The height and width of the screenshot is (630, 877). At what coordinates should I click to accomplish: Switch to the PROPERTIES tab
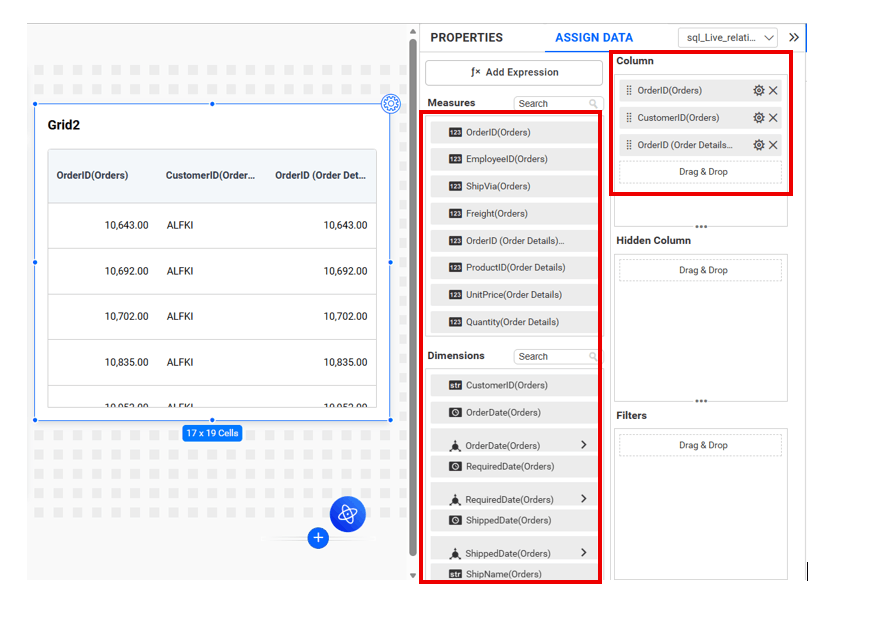pos(466,37)
